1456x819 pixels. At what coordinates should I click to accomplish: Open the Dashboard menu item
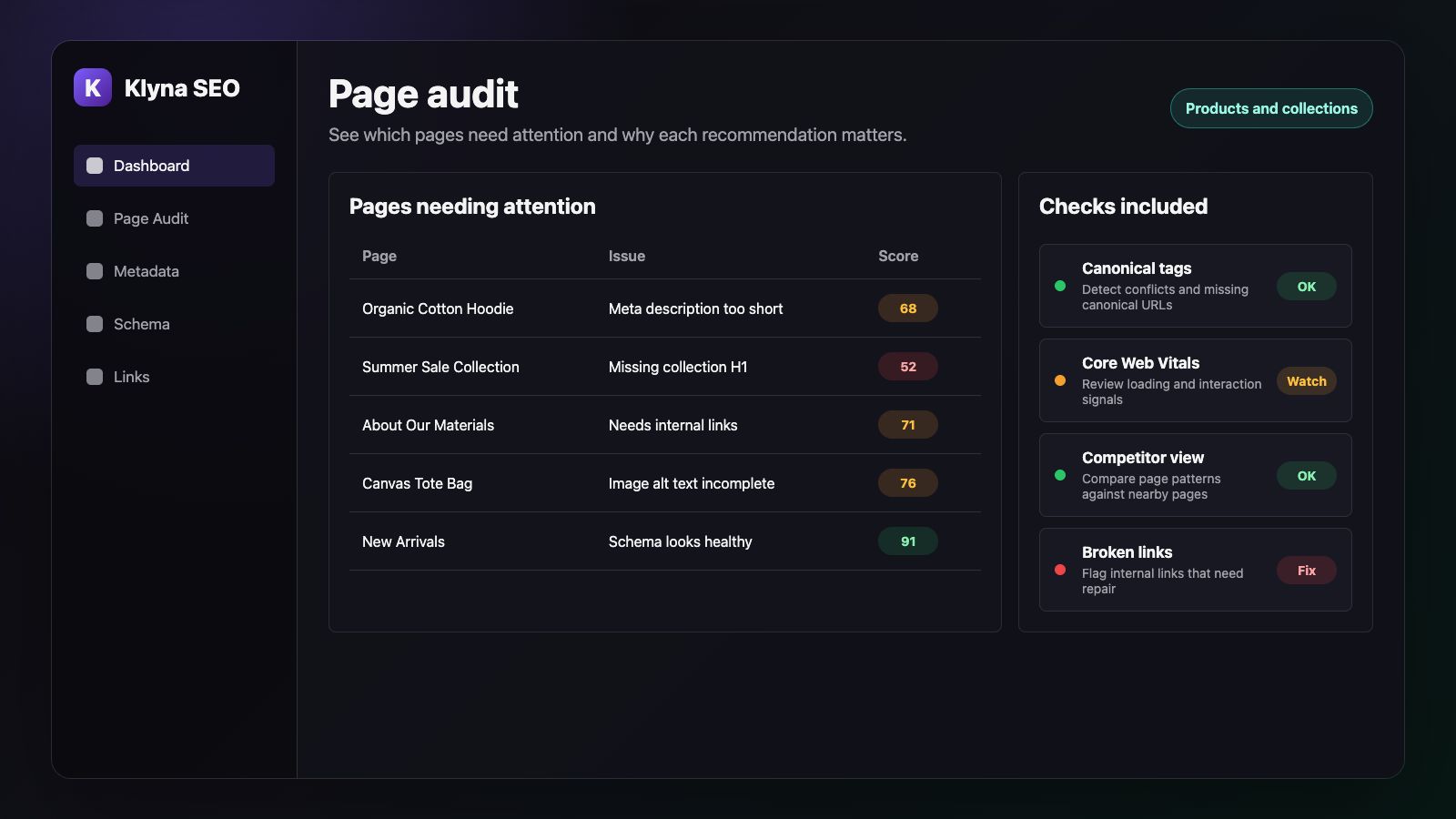point(174,166)
